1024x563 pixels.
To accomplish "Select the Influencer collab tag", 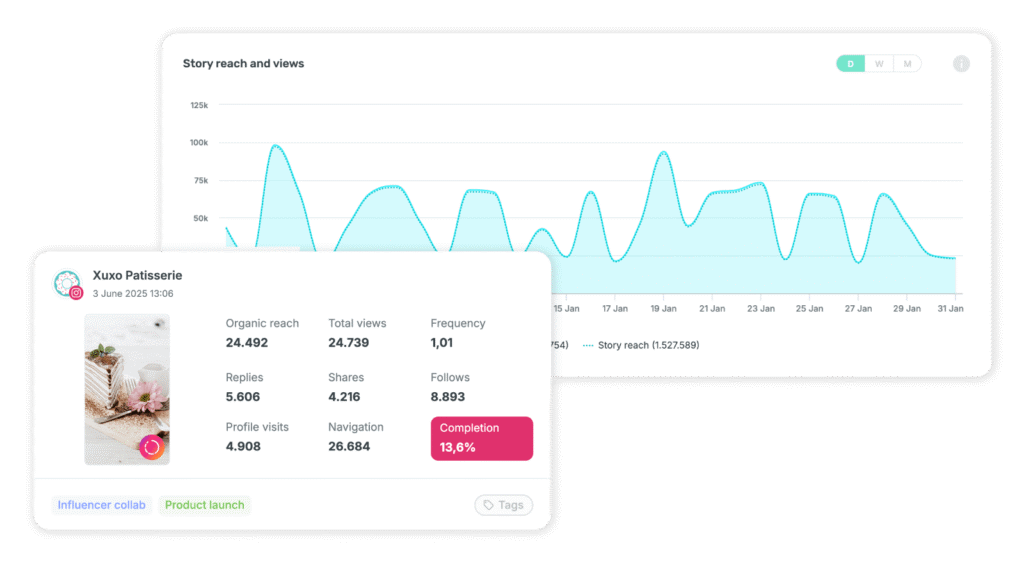I will tap(101, 505).
